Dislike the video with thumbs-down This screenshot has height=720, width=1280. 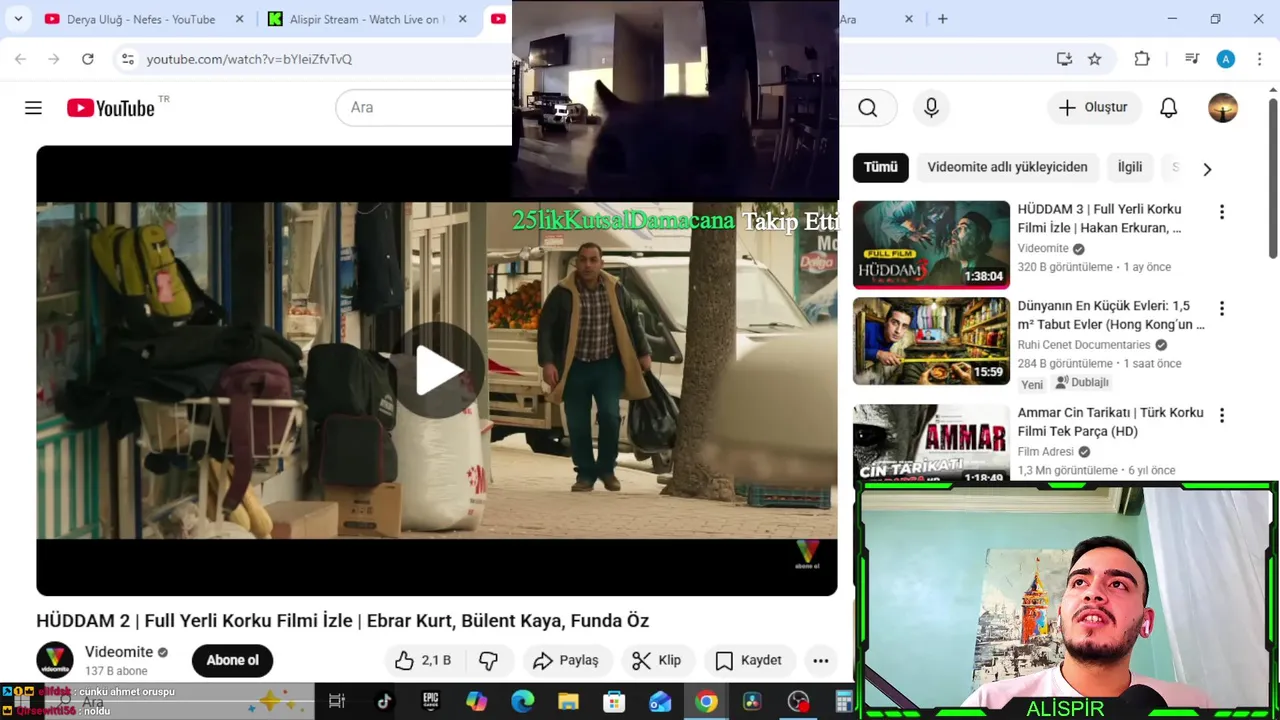click(488, 660)
